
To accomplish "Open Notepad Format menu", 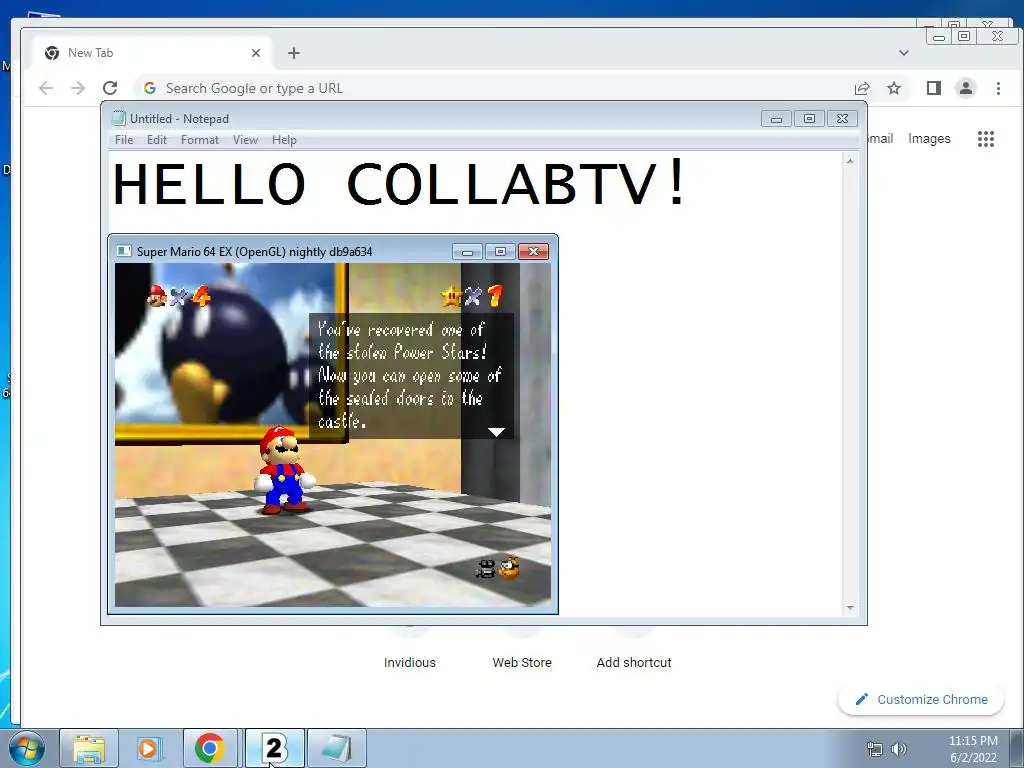I will click(x=200, y=140).
